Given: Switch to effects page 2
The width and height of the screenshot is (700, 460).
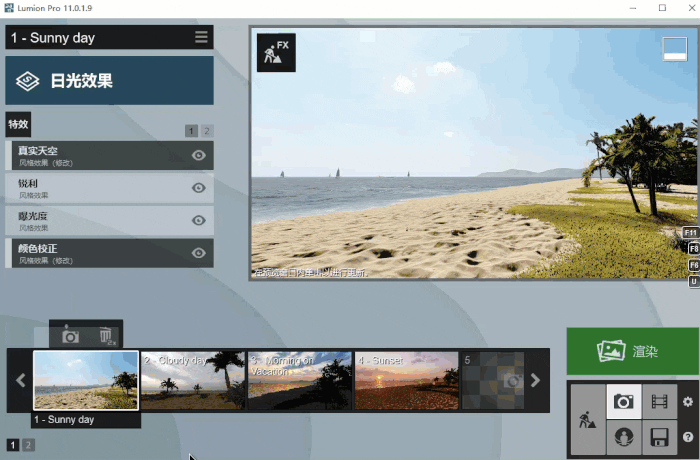Looking at the screenshot, I should click(x=207, y=131).
